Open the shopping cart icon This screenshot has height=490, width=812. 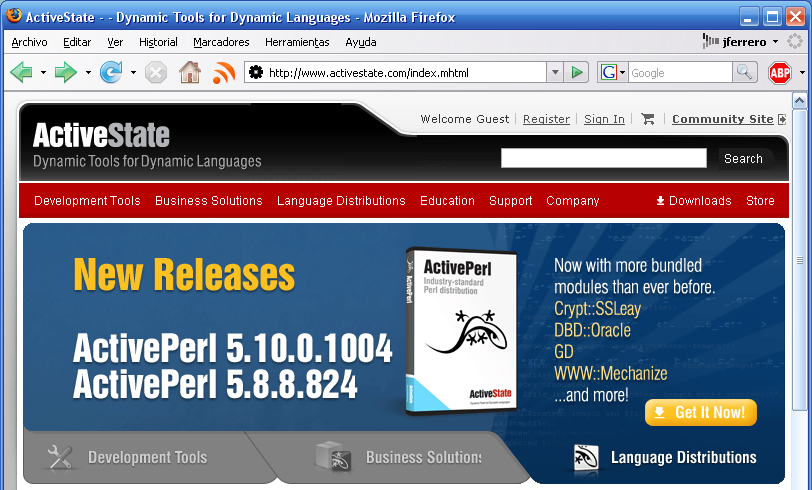coord(647,119)
